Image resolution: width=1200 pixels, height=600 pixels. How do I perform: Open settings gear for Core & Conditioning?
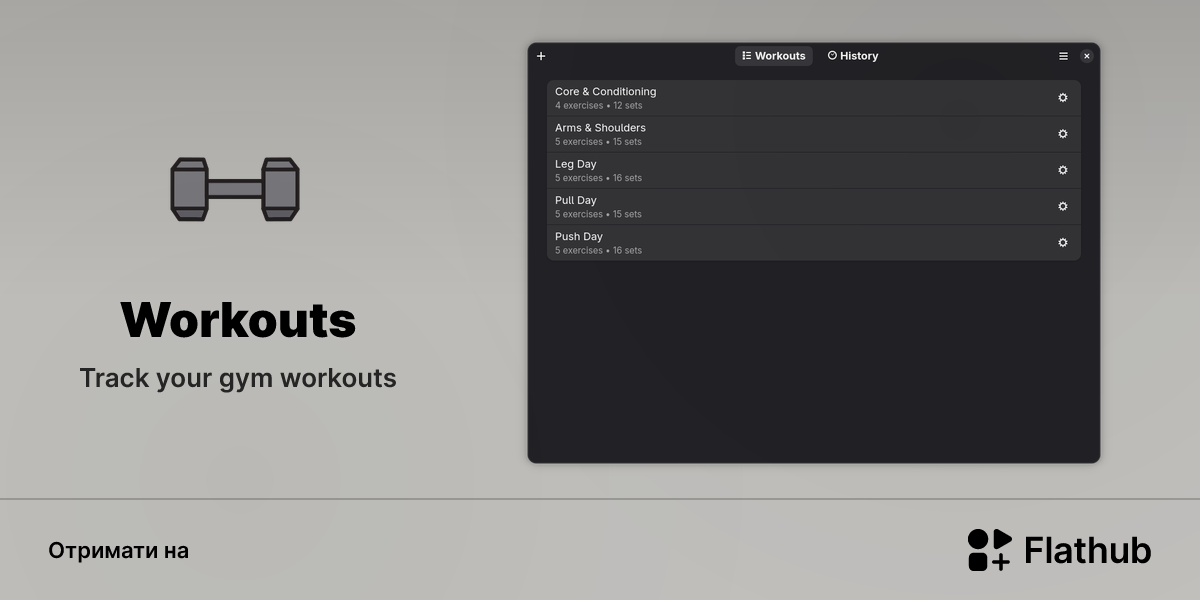(1063, 98)
